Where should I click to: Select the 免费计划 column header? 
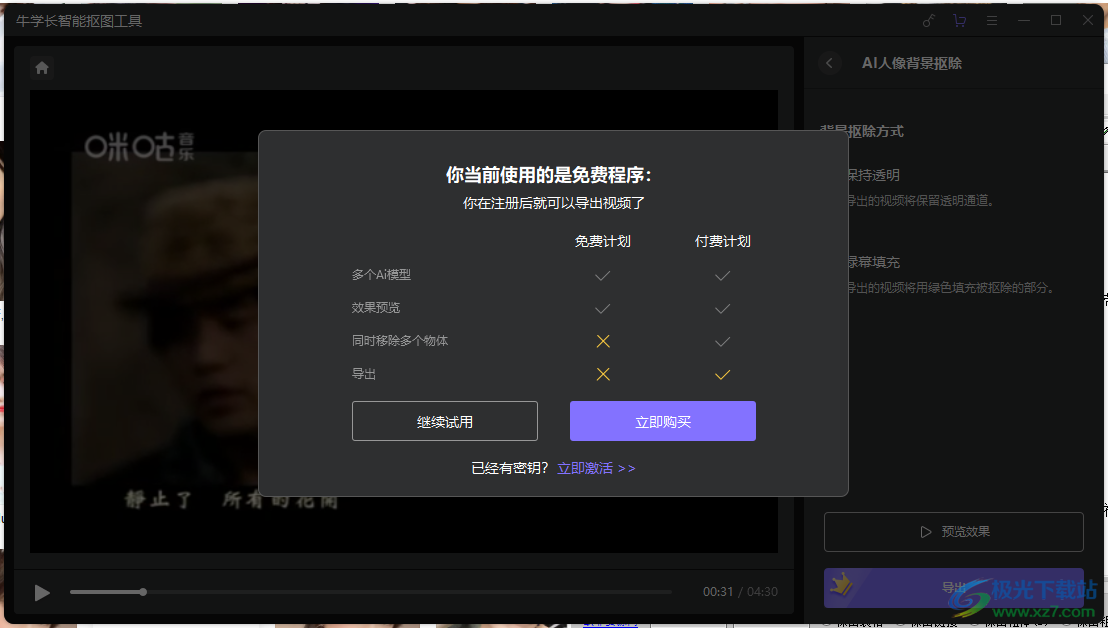(x=602, y=241)
